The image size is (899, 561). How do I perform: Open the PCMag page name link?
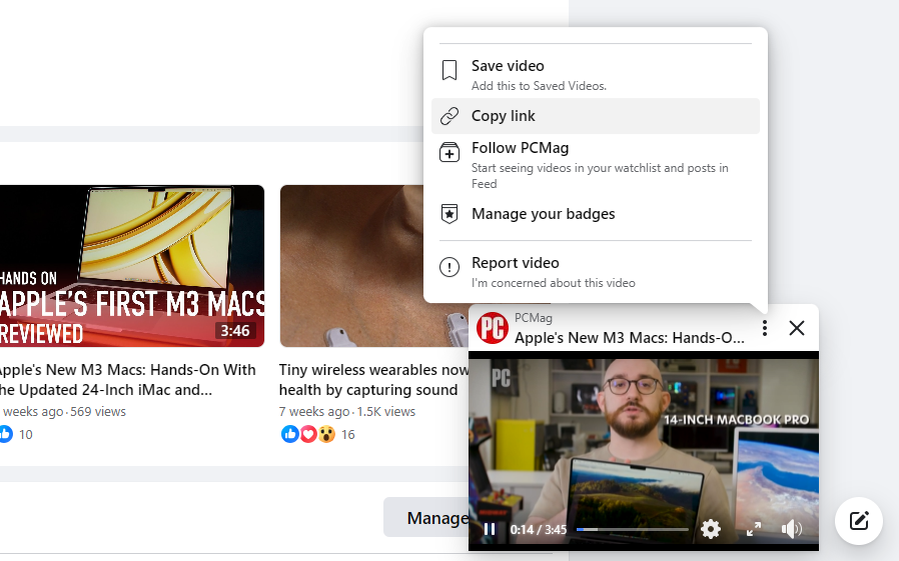[533, 318]
